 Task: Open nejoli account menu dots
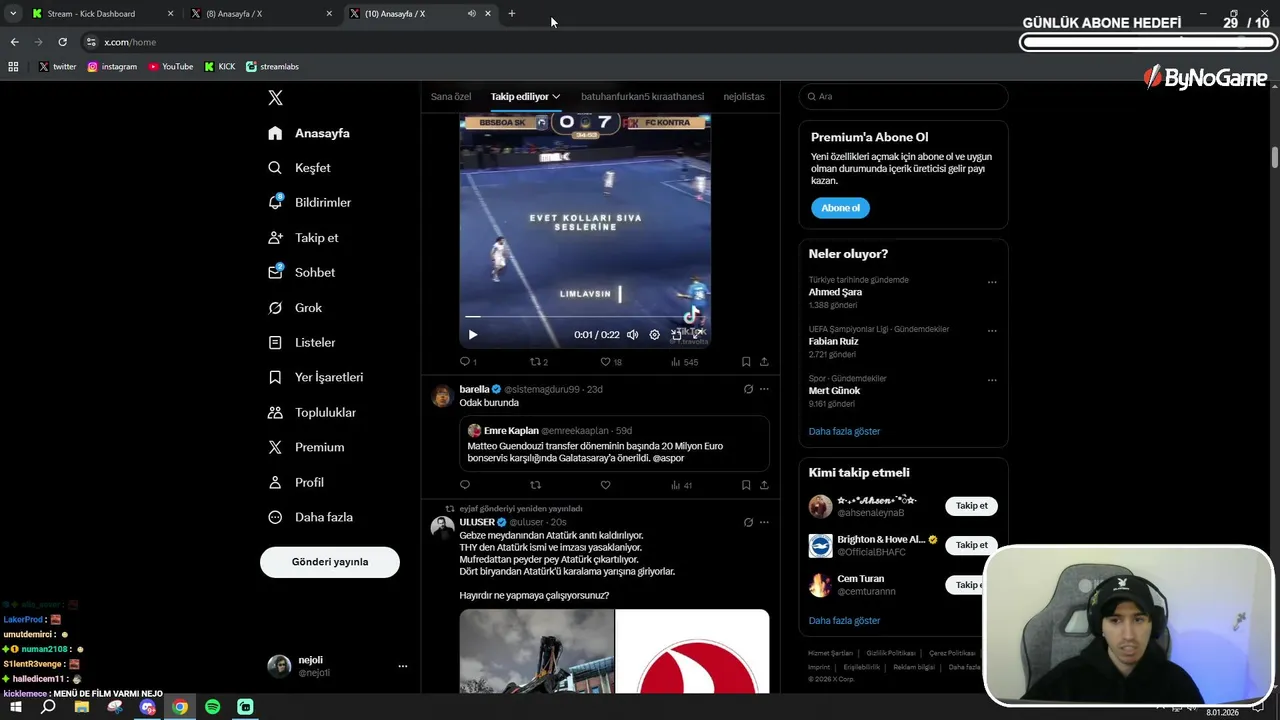click(403, 666)
